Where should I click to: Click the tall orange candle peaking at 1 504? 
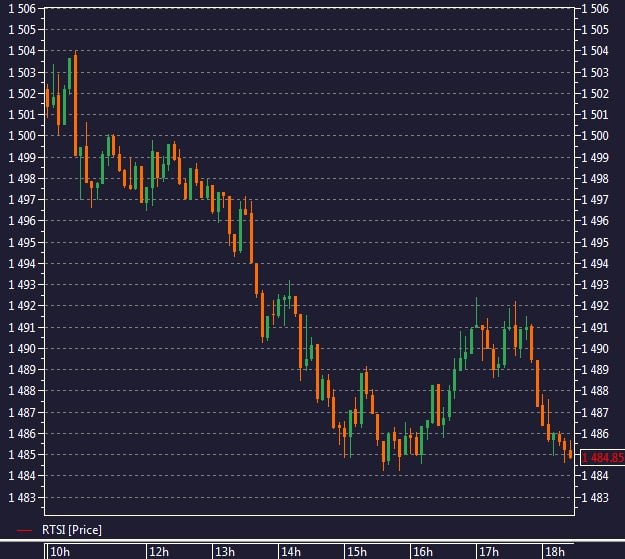pos(76,104)
